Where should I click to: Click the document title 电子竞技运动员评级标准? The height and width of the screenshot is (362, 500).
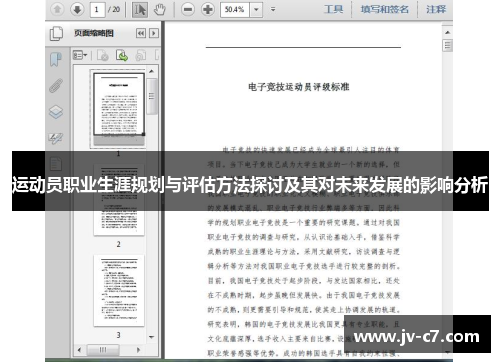299,87
